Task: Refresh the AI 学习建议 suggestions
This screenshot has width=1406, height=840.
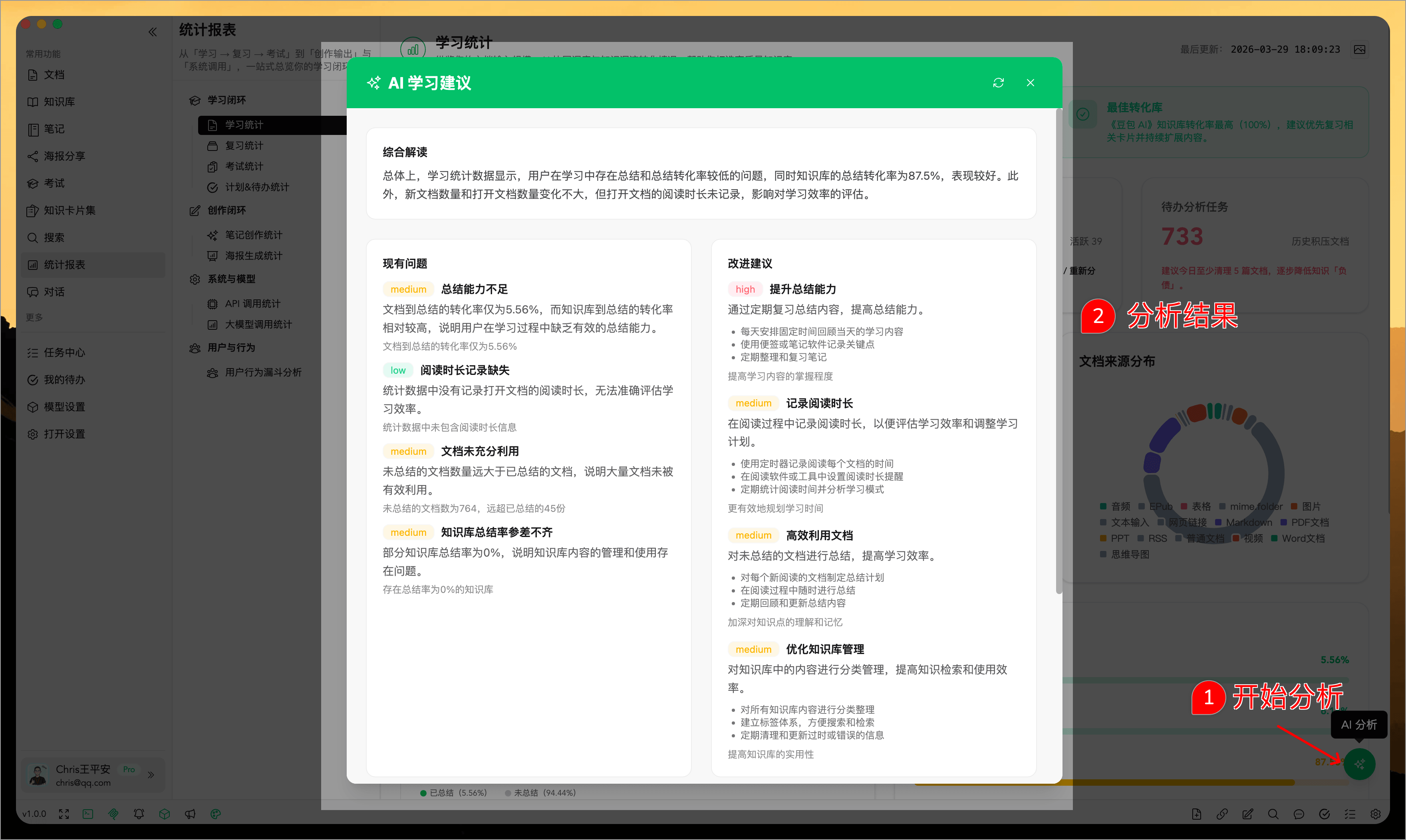Action: [x=998, y=83]
